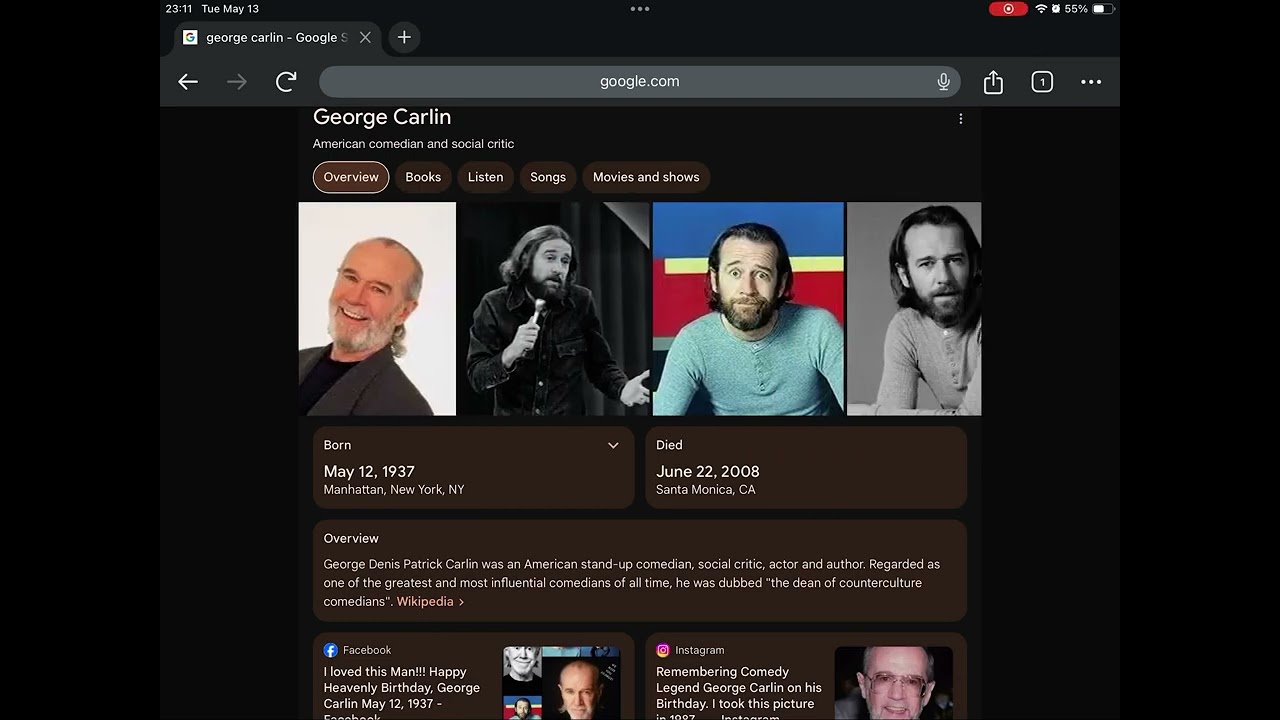Click 'Manhattan, New York, NY' text

point(394,490)
